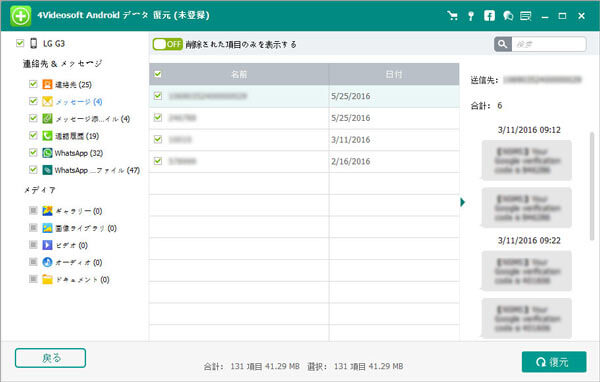Uncheck the call history (19) checkbox
This screenshot has height=382, width=600.
click(x=33, y=135)
